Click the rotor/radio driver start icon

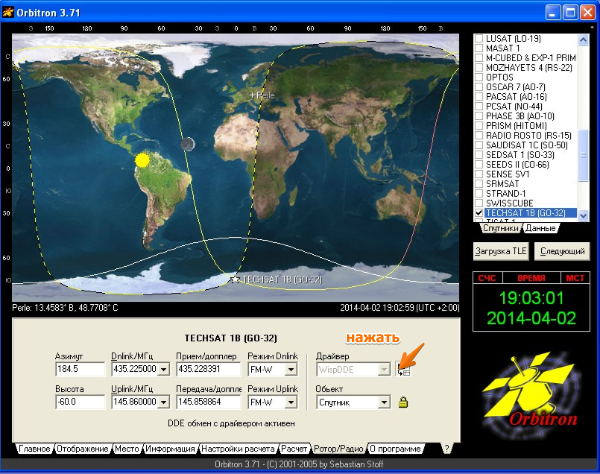point(404,370)
